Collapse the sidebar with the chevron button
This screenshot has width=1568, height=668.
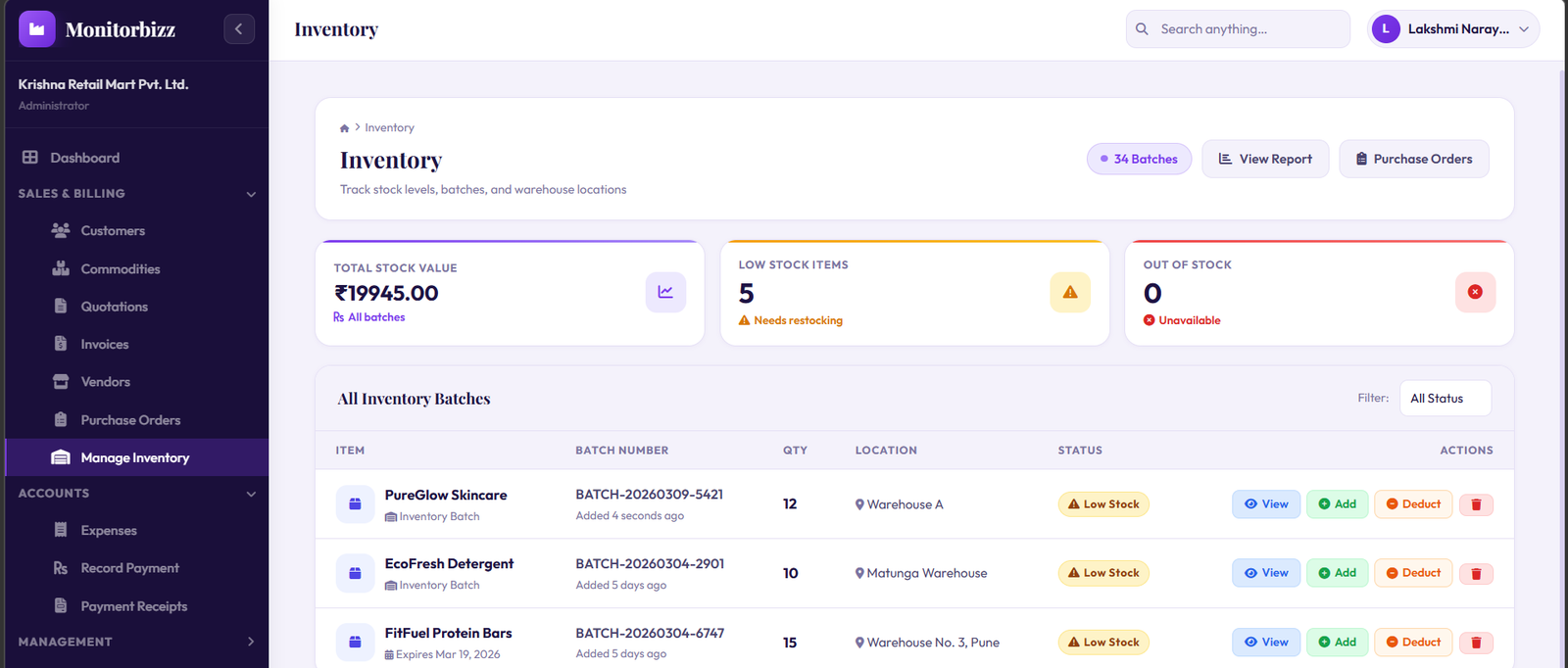238,29
